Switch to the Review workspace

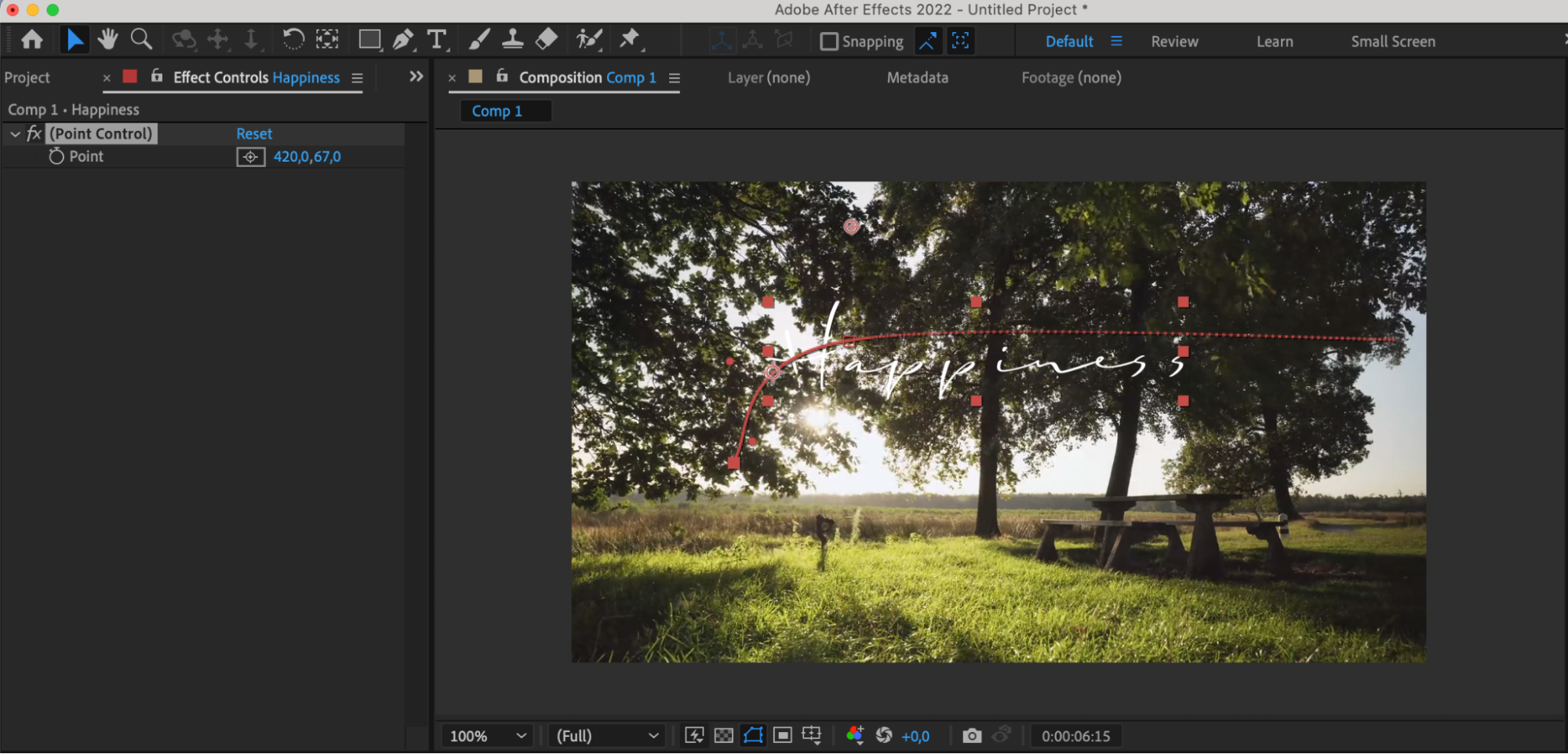(x=1174, y=42)
